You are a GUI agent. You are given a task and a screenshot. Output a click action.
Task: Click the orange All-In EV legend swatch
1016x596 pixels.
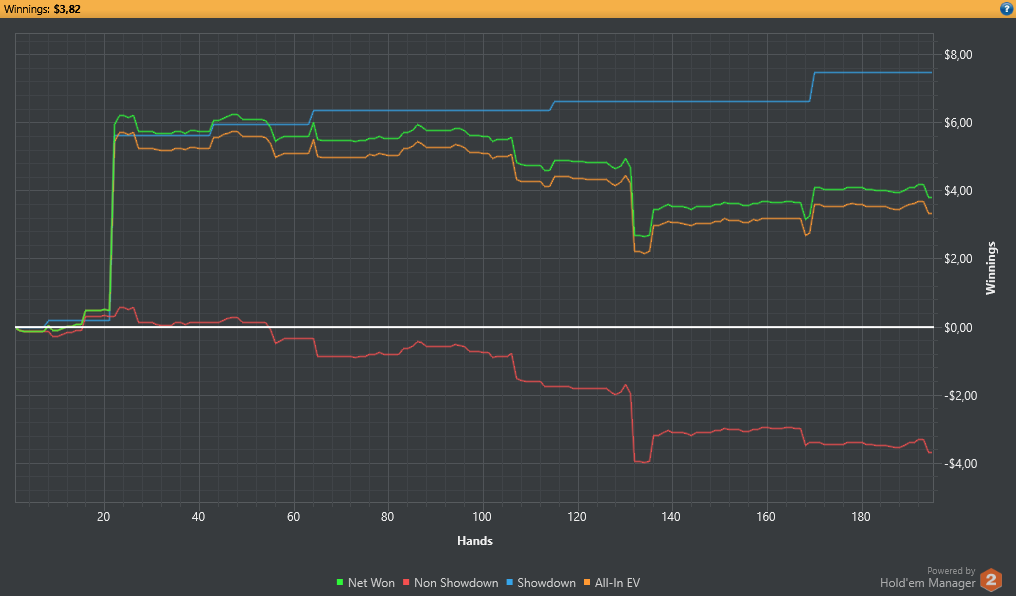587,583
